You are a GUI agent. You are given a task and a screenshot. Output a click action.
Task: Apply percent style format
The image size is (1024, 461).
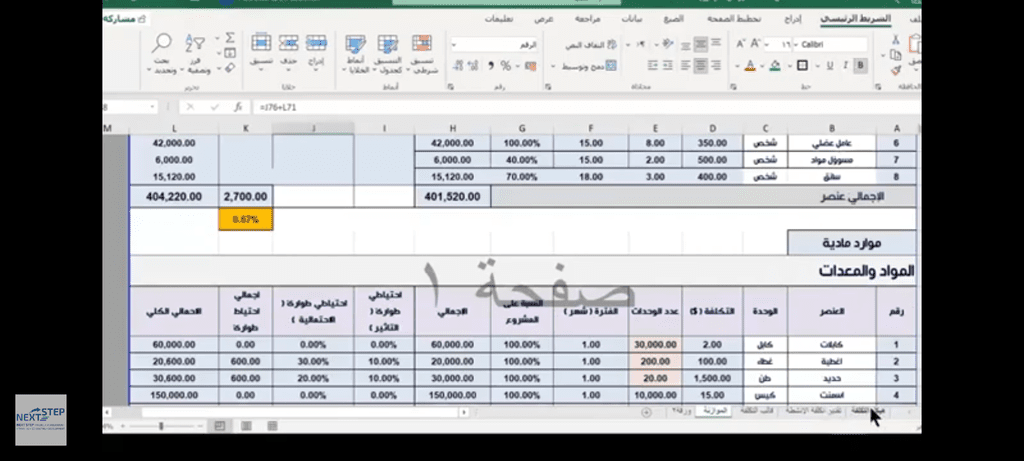[505, 66]
